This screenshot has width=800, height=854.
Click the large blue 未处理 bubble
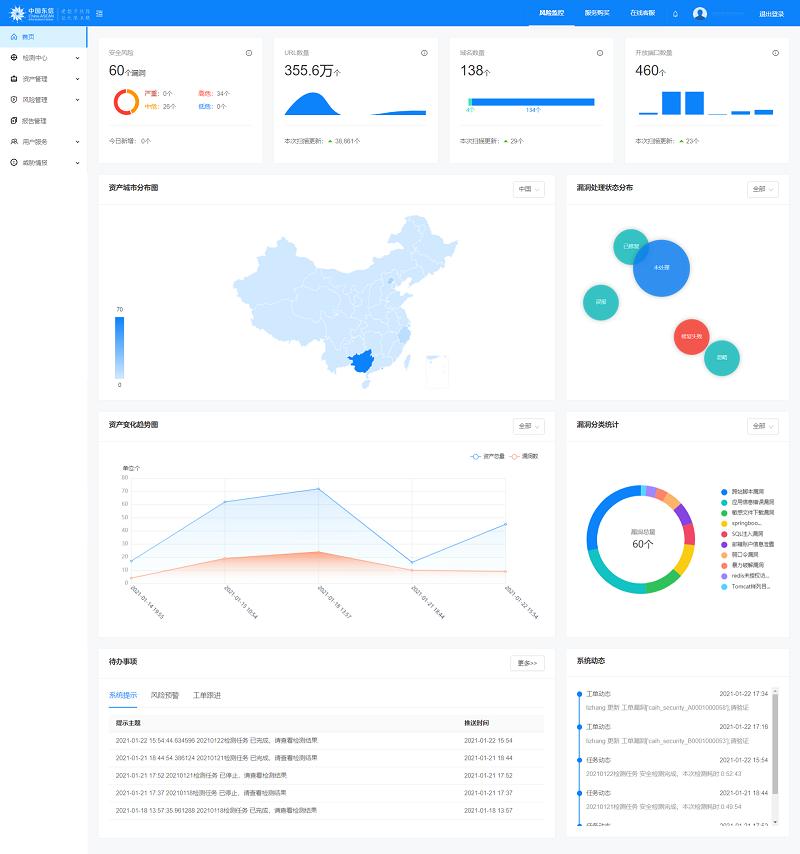[661, 268]
